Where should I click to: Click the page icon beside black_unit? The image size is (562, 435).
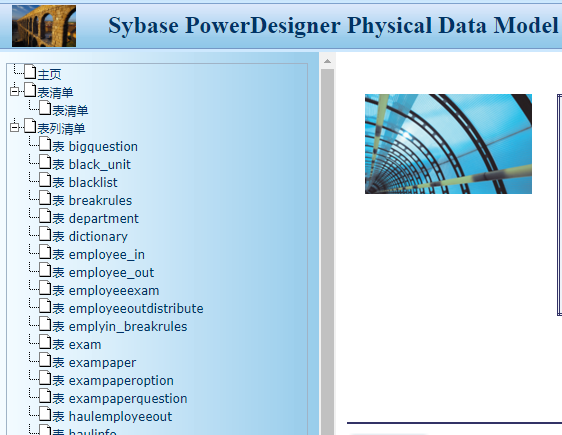[x=45, y=162]
